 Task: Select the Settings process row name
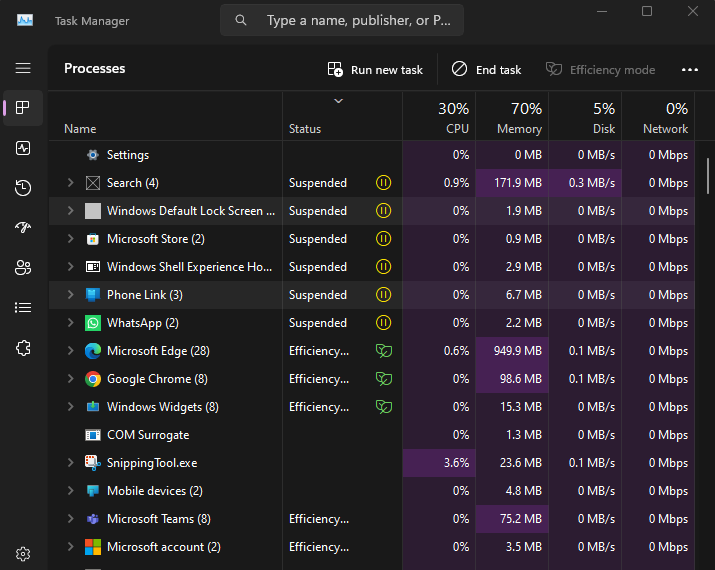128,155
